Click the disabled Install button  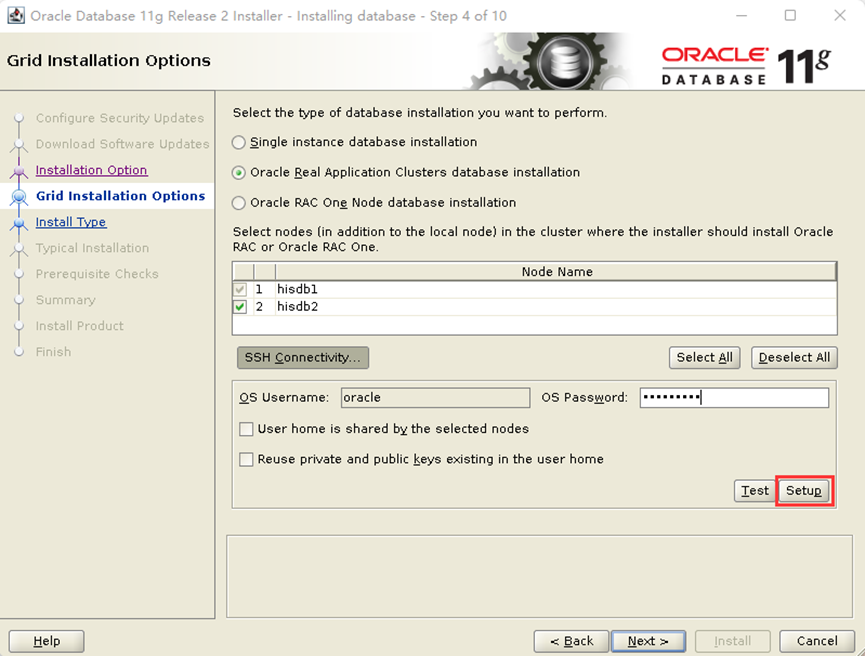[x=733, y=641]
